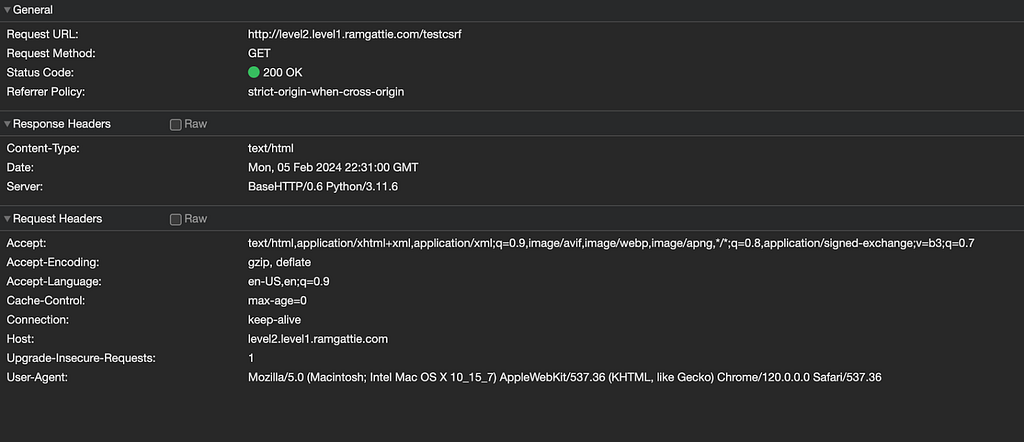1024x442 pixels.
Task: Select the 200 OK status text
Action: coord(283,72)
